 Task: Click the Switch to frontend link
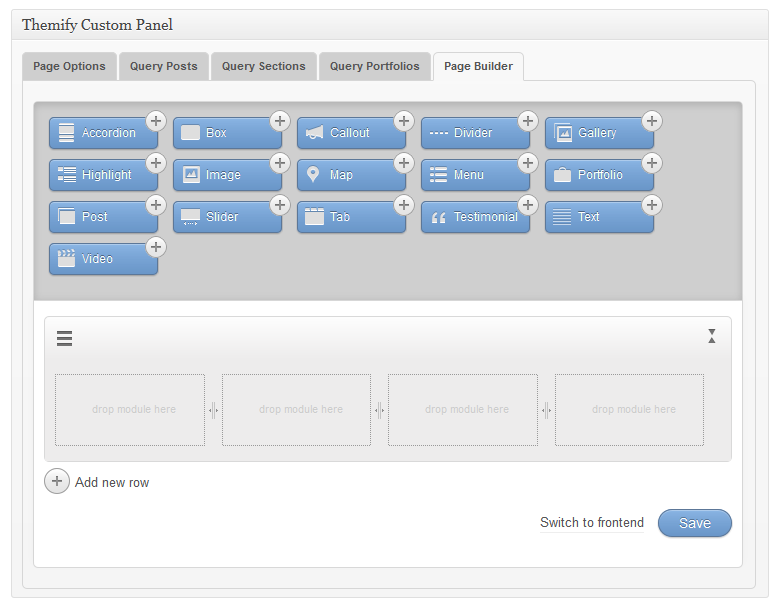[x=592, y=523]
